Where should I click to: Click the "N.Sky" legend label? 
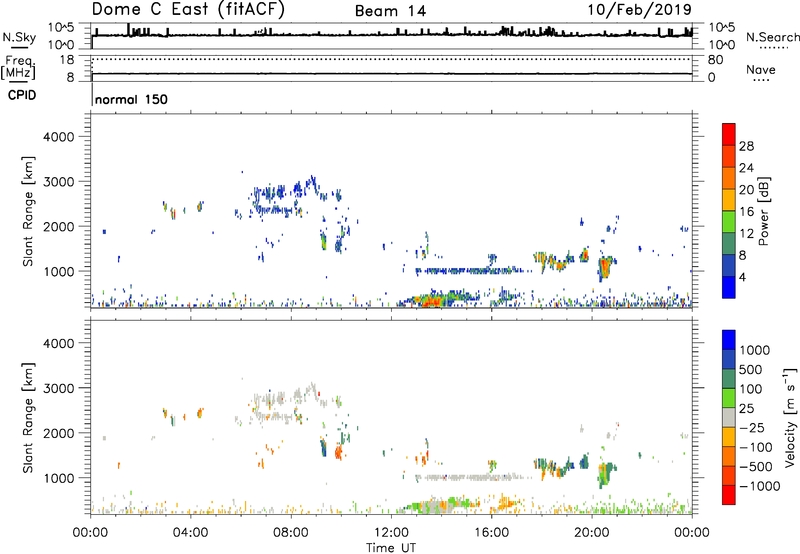(19, 38)
